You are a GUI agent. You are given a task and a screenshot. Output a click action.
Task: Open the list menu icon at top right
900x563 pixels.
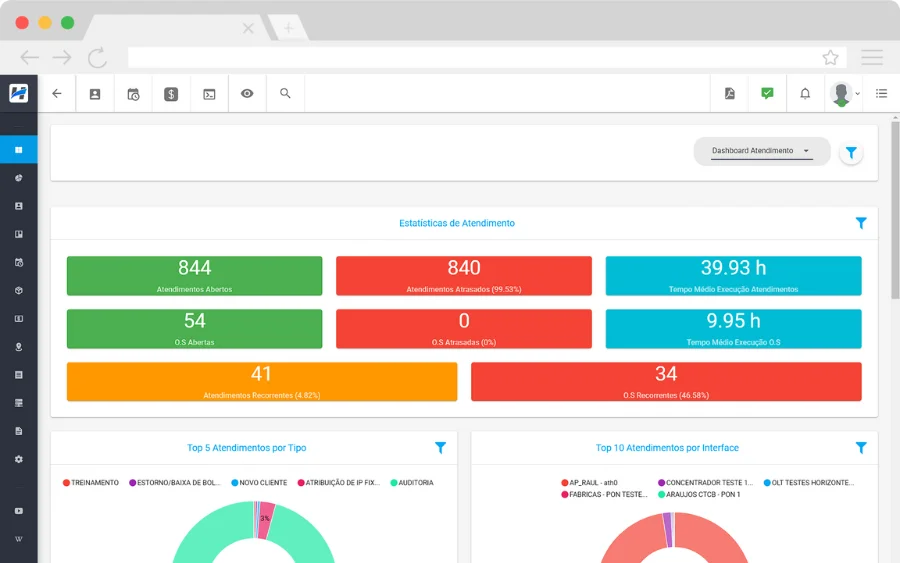pos(881,94)
